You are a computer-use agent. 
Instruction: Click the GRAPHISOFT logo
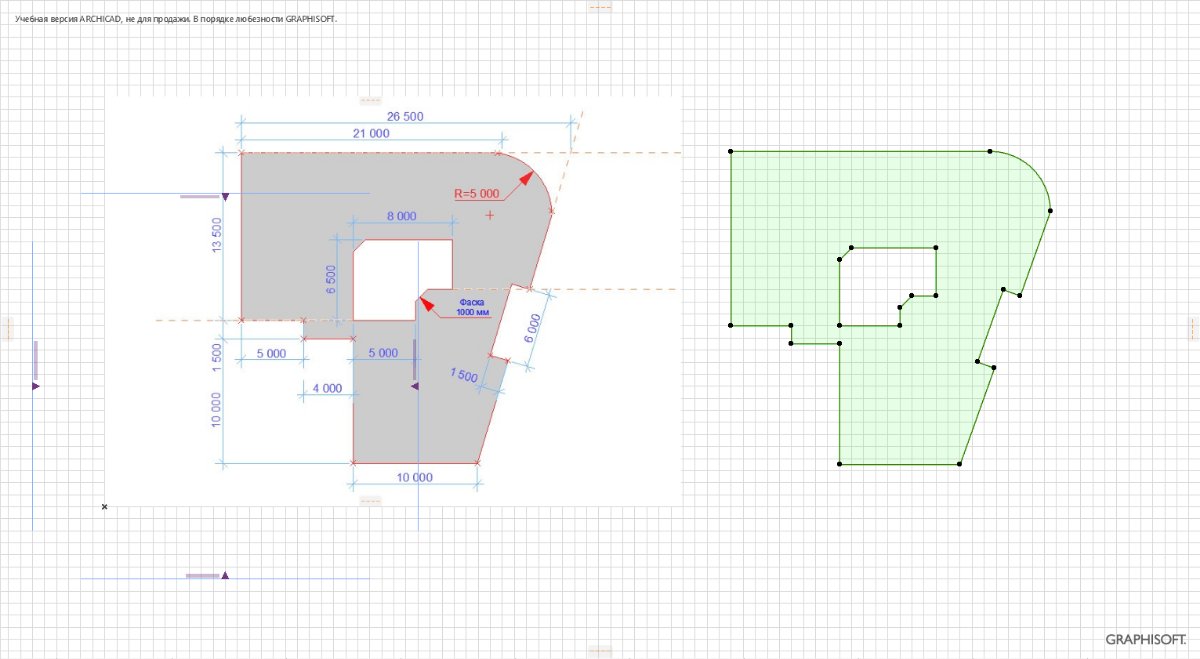click(x=1146, y=639)
